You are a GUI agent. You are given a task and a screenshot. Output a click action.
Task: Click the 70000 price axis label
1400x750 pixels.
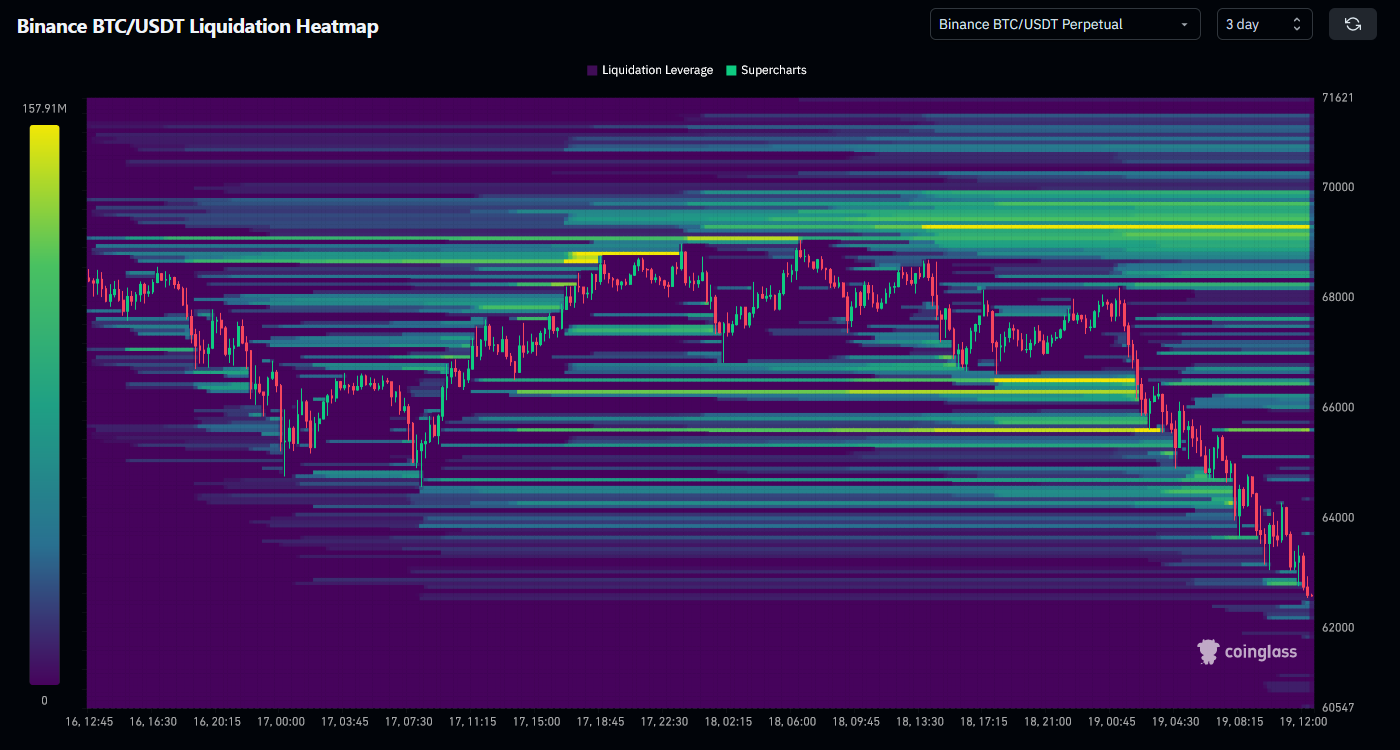[1337, 187]
